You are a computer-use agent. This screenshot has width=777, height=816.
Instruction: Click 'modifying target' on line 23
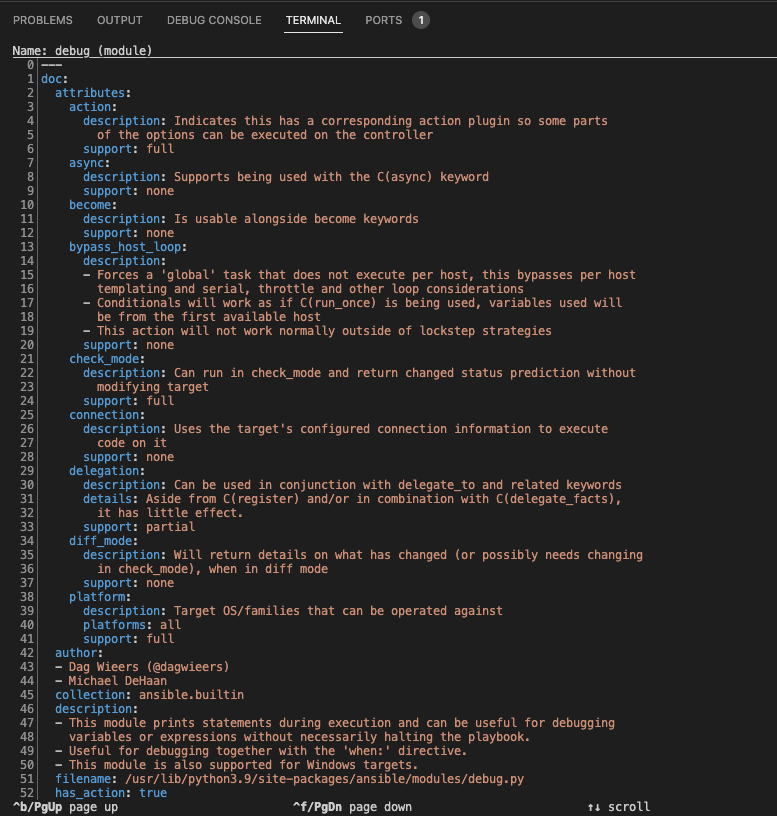(152, 387)
